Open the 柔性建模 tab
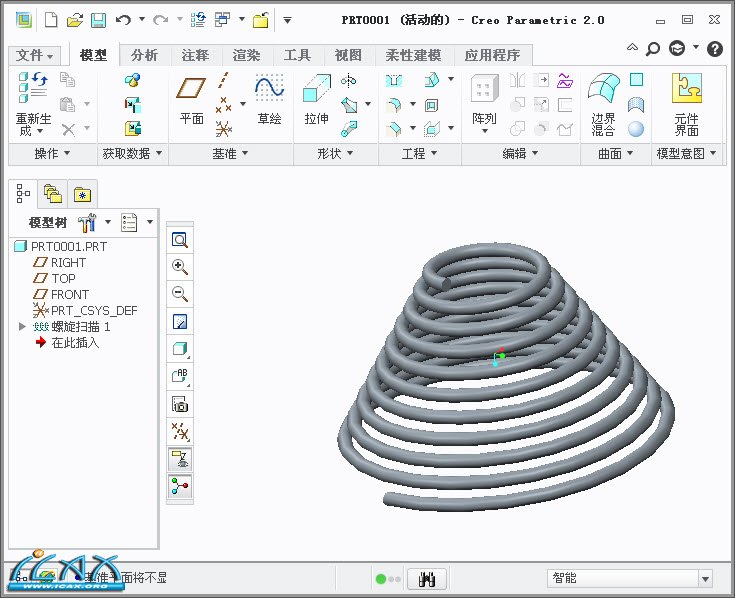Image resolution: width=735 pixels, height=598 pixels. coord(412,55)
